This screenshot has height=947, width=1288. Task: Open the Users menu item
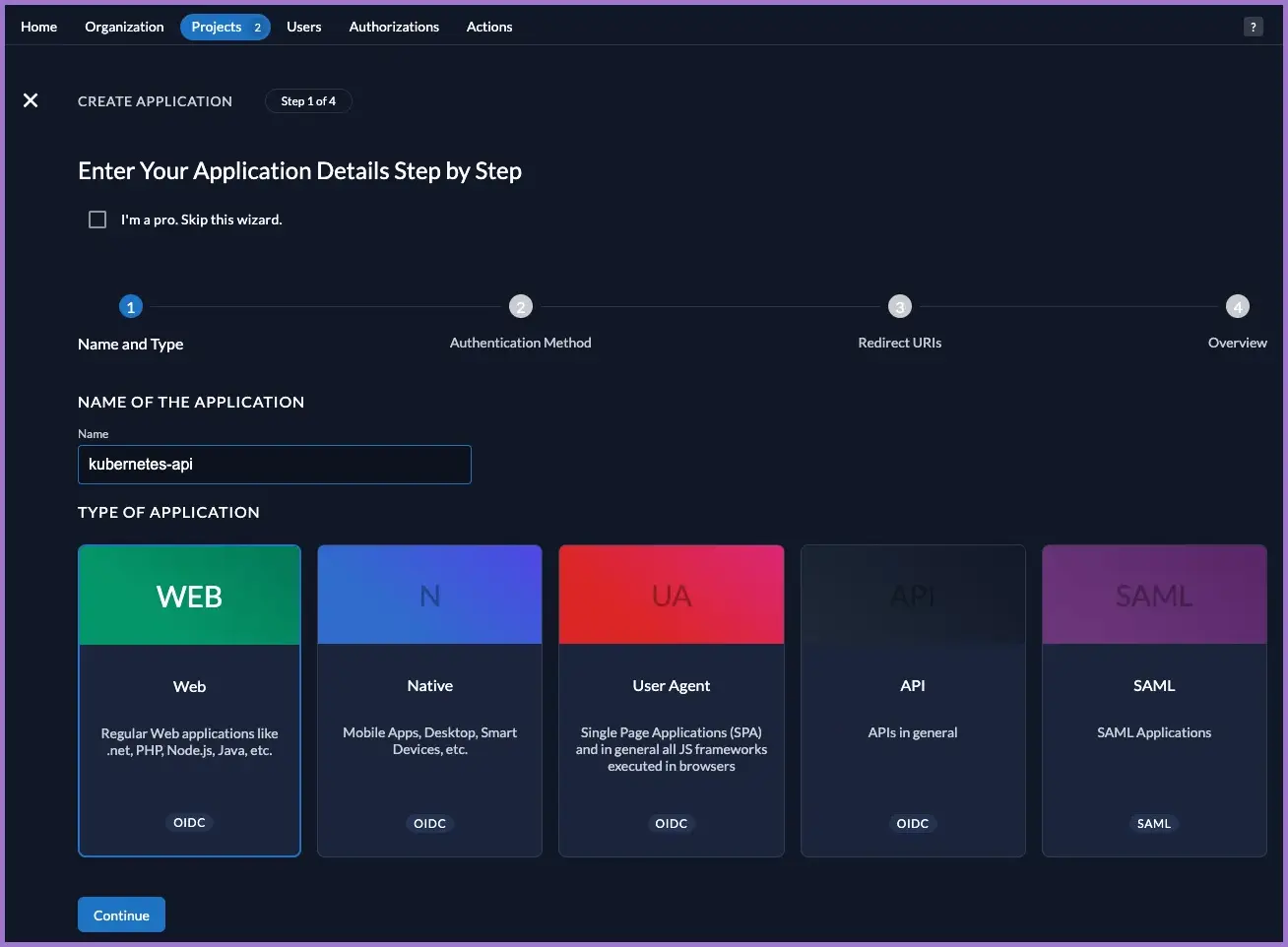point(303,27)
